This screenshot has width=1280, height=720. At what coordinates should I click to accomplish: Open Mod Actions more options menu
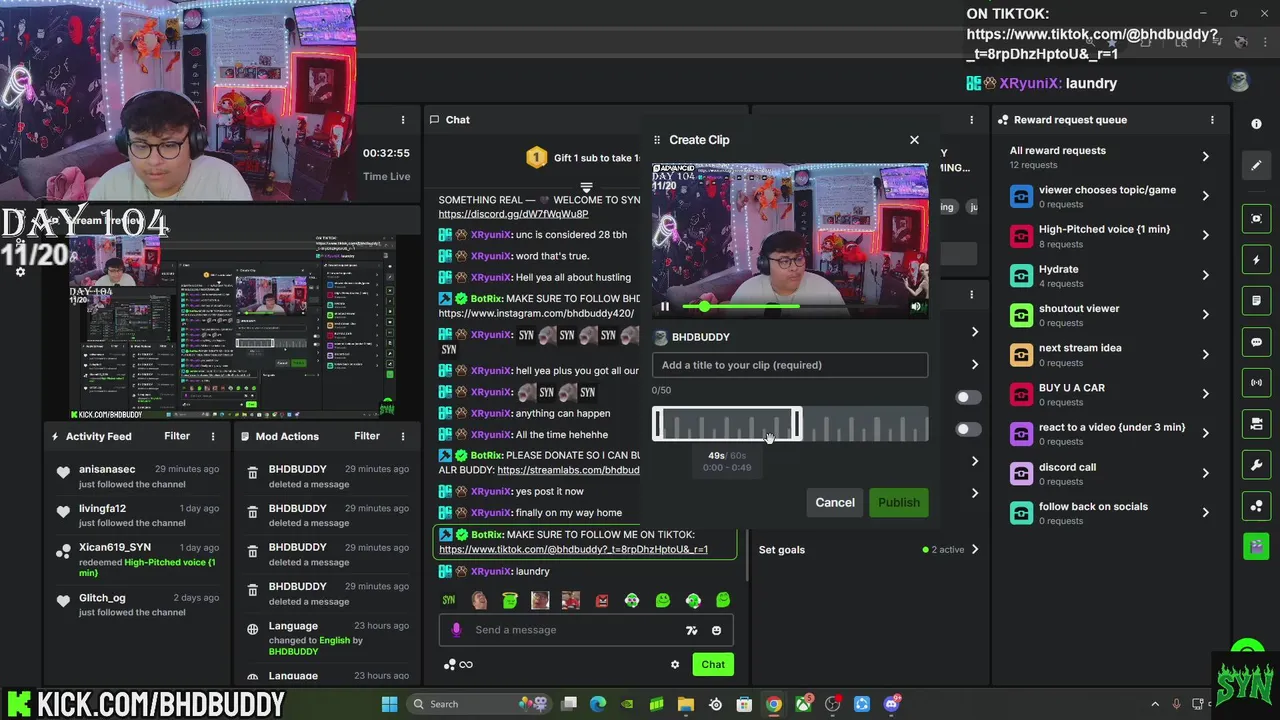[403, 436]
